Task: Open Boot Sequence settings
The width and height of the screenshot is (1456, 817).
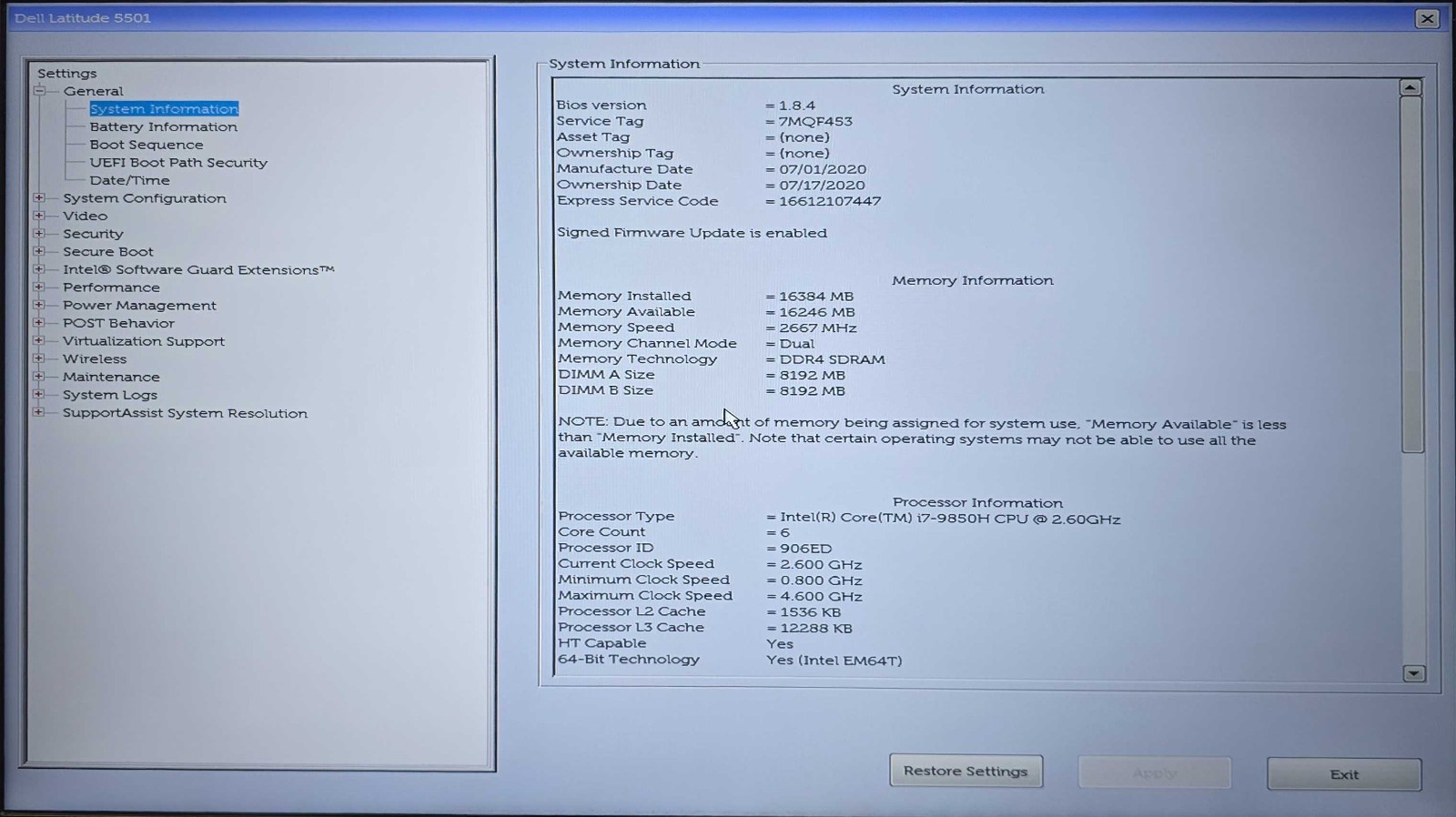Action: pyautogui.click(x=147, y=145)
